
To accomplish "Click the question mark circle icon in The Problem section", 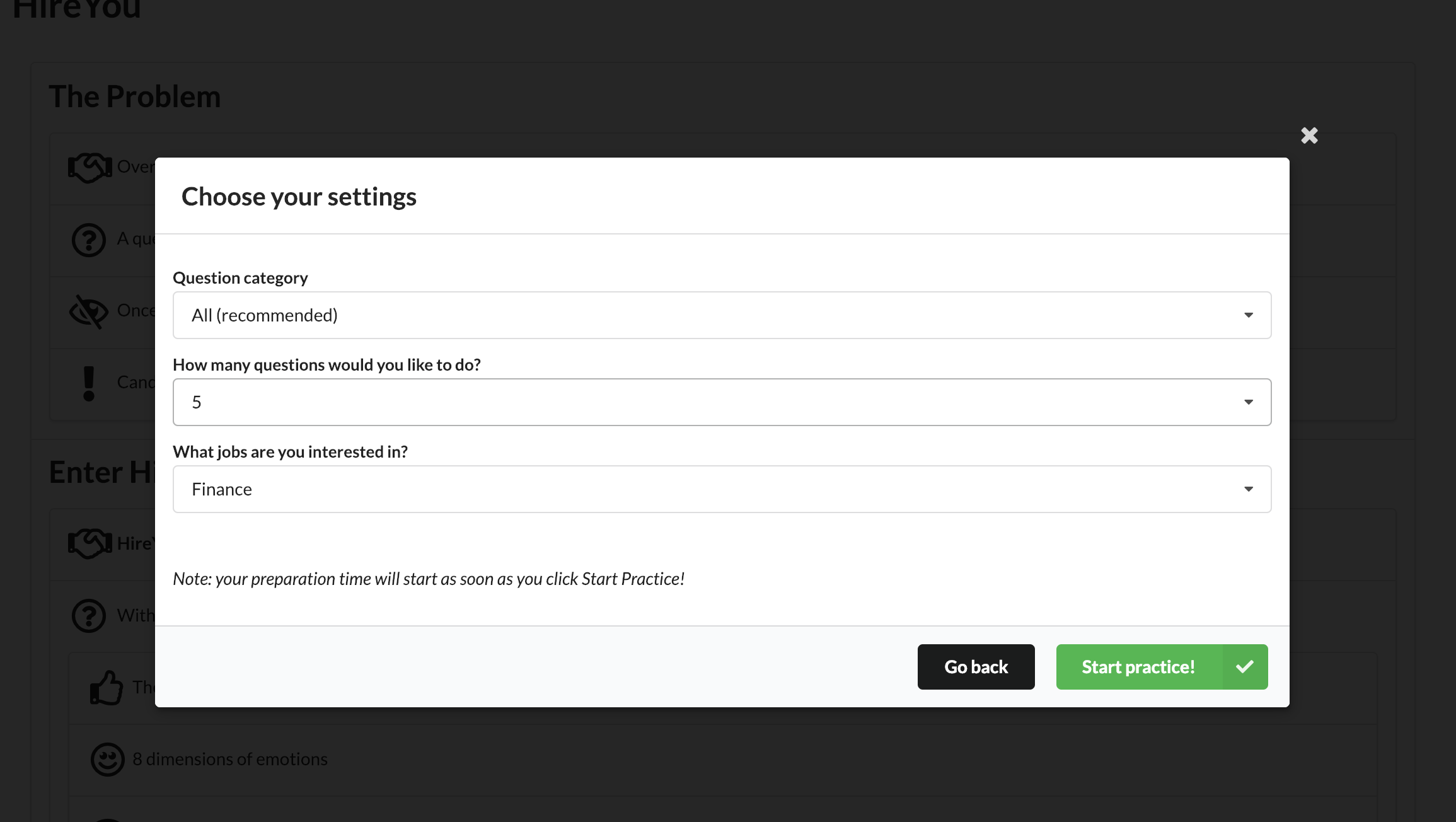I will 89,240.
